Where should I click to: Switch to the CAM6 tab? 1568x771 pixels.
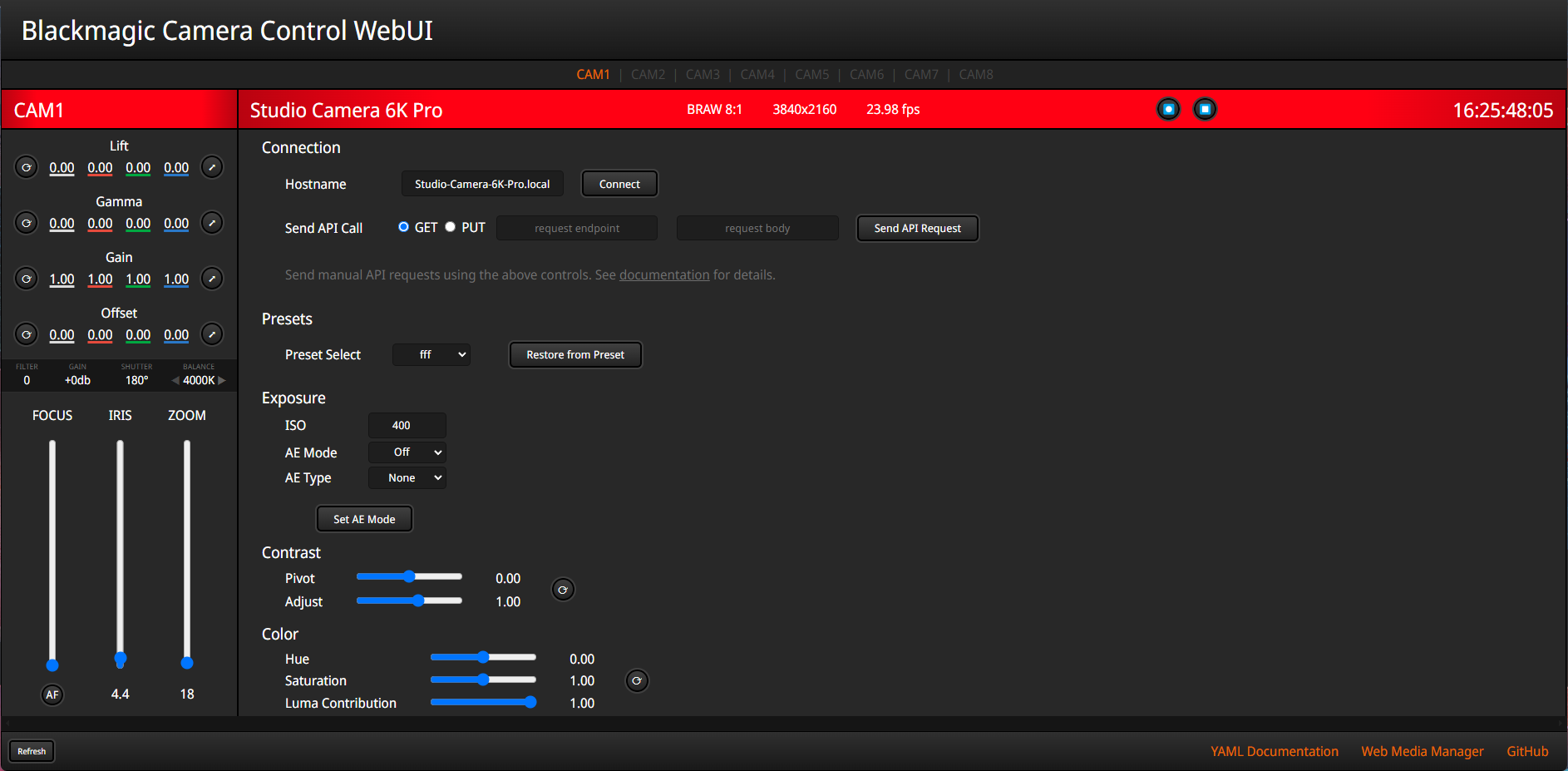click(866, 75)
